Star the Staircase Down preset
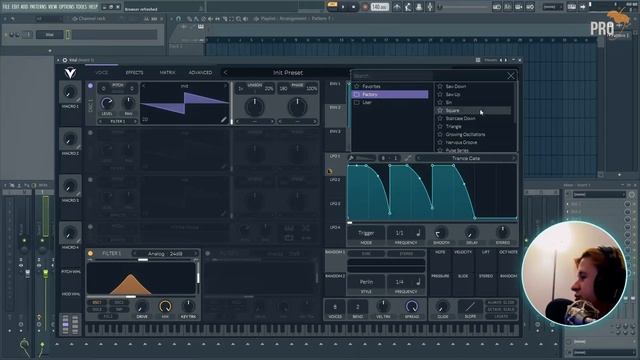This screenshot has width=640, height=360. pos(440,118)
